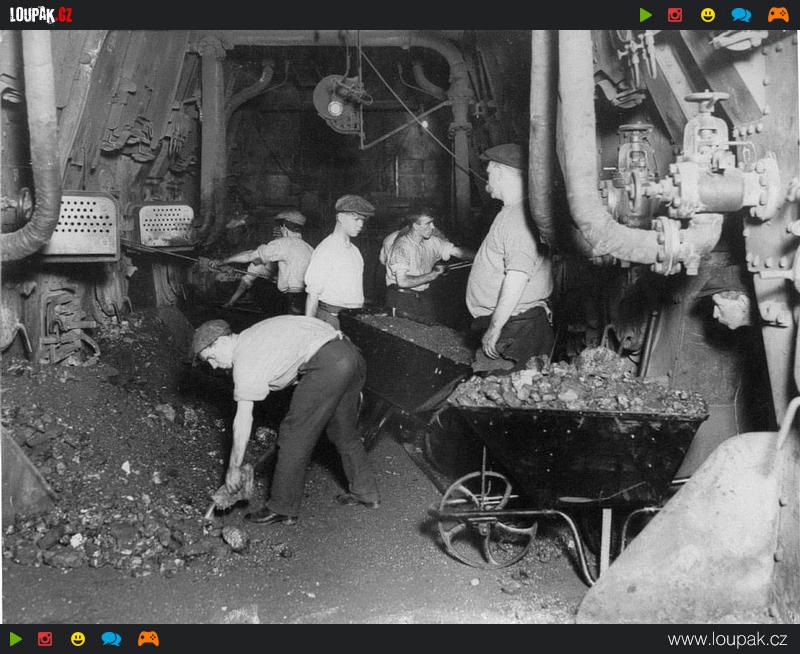The width and height of the screenshot is (800, 654).
Task: Open the www.loupak.cz link
Action: point(727,639)
